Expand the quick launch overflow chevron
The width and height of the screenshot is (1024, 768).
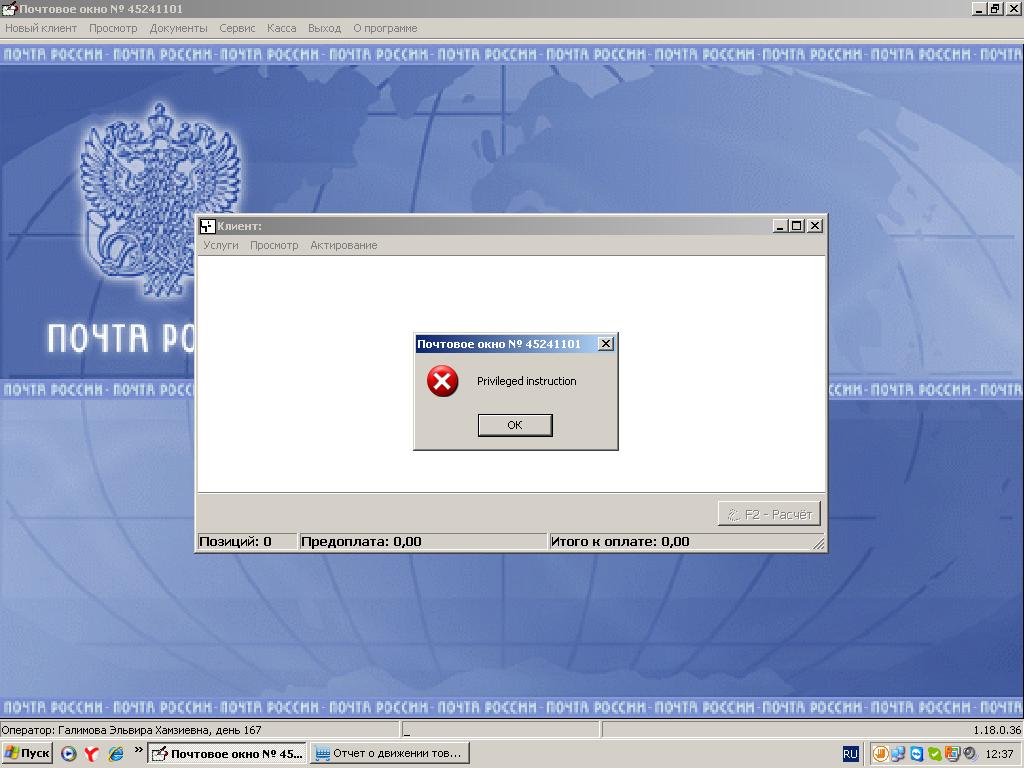[x=138, y=750]
